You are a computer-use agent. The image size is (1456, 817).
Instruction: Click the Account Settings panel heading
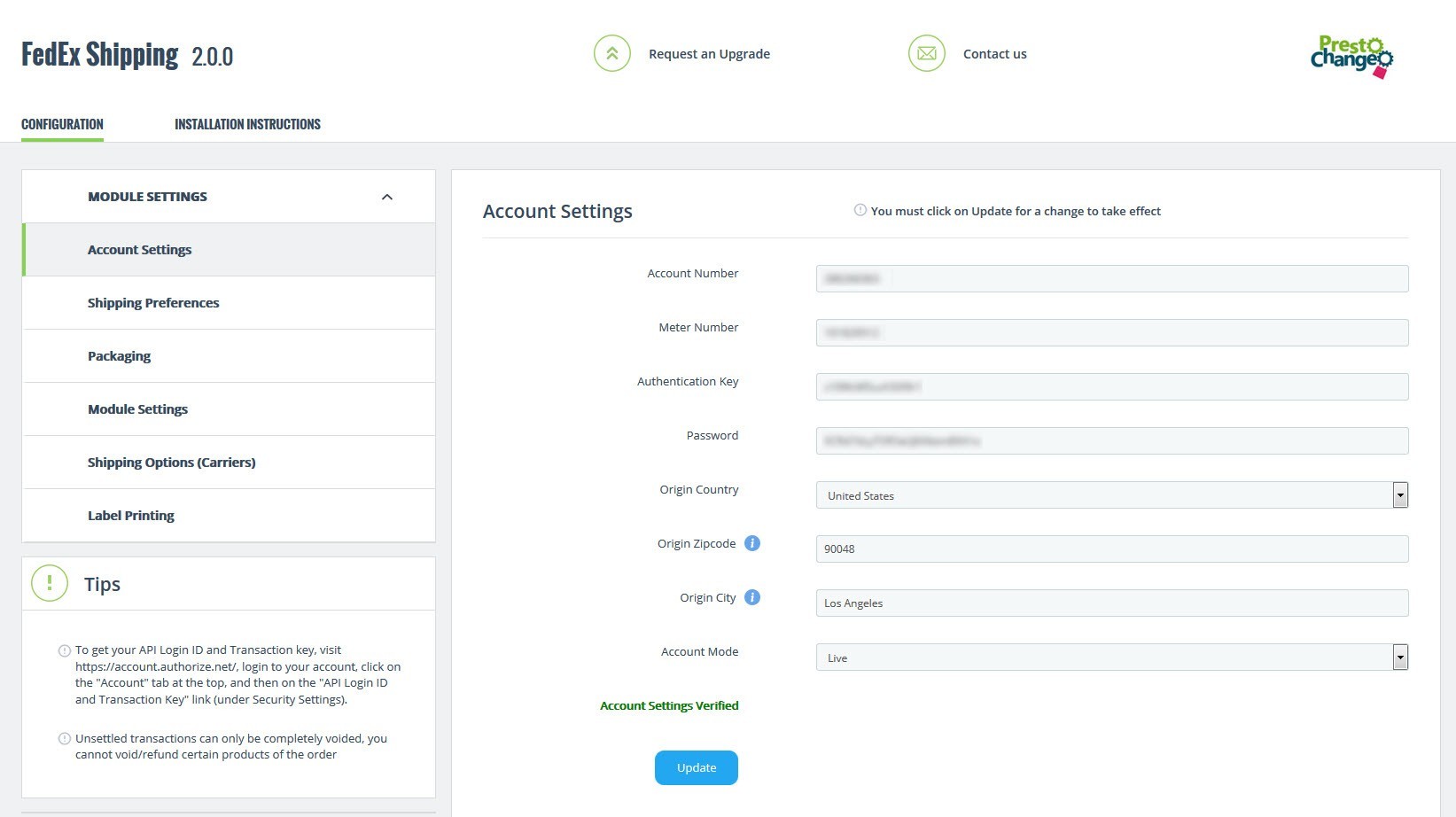(x=557, y=212)
